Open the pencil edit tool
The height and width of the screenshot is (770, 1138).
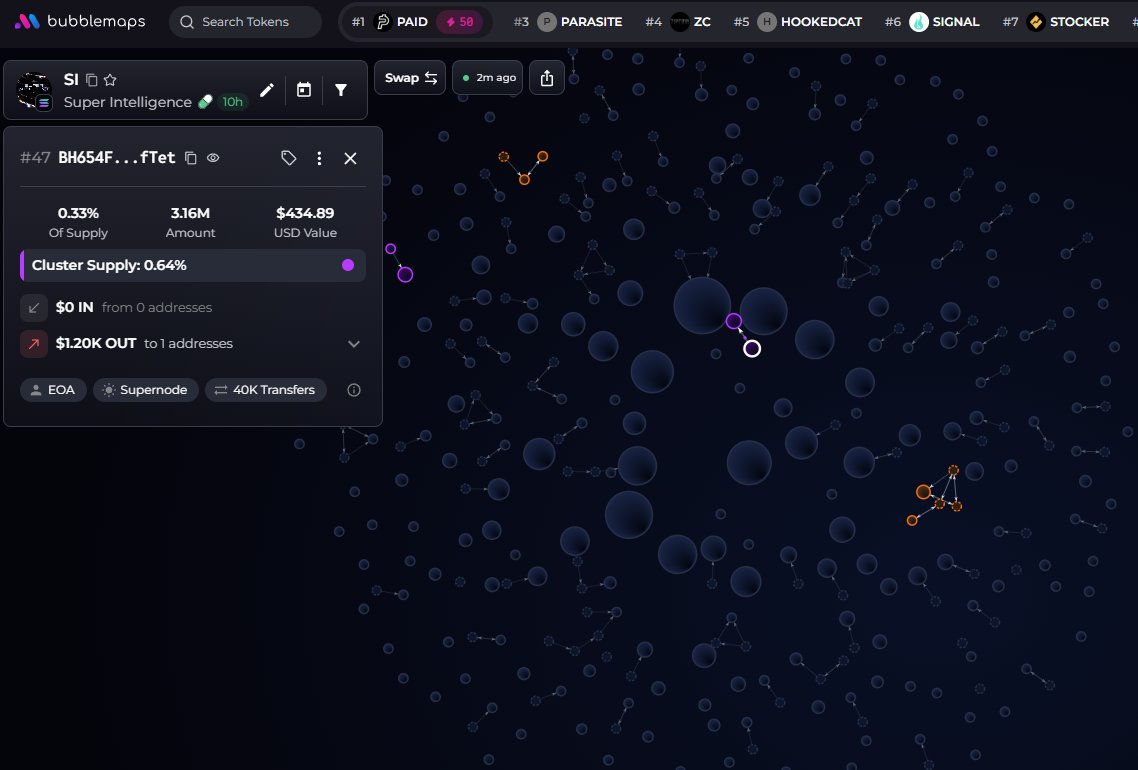[267, 90]
